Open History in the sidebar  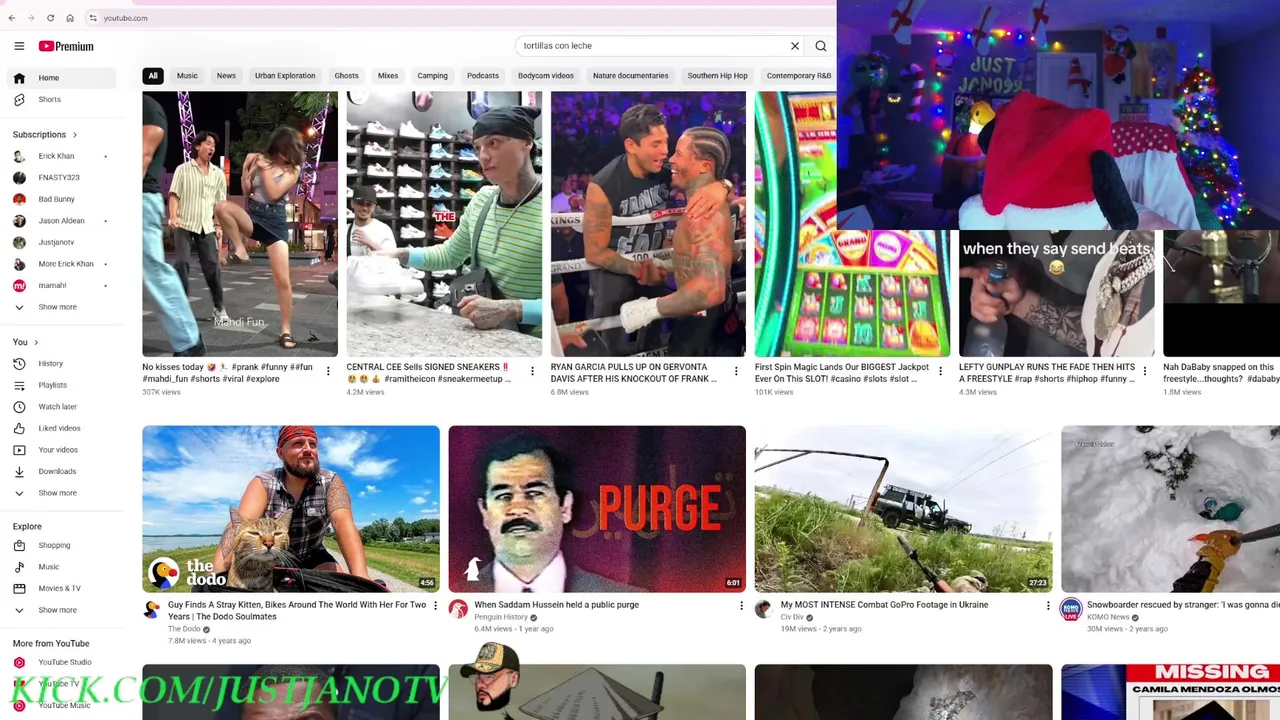coord(62,364)
